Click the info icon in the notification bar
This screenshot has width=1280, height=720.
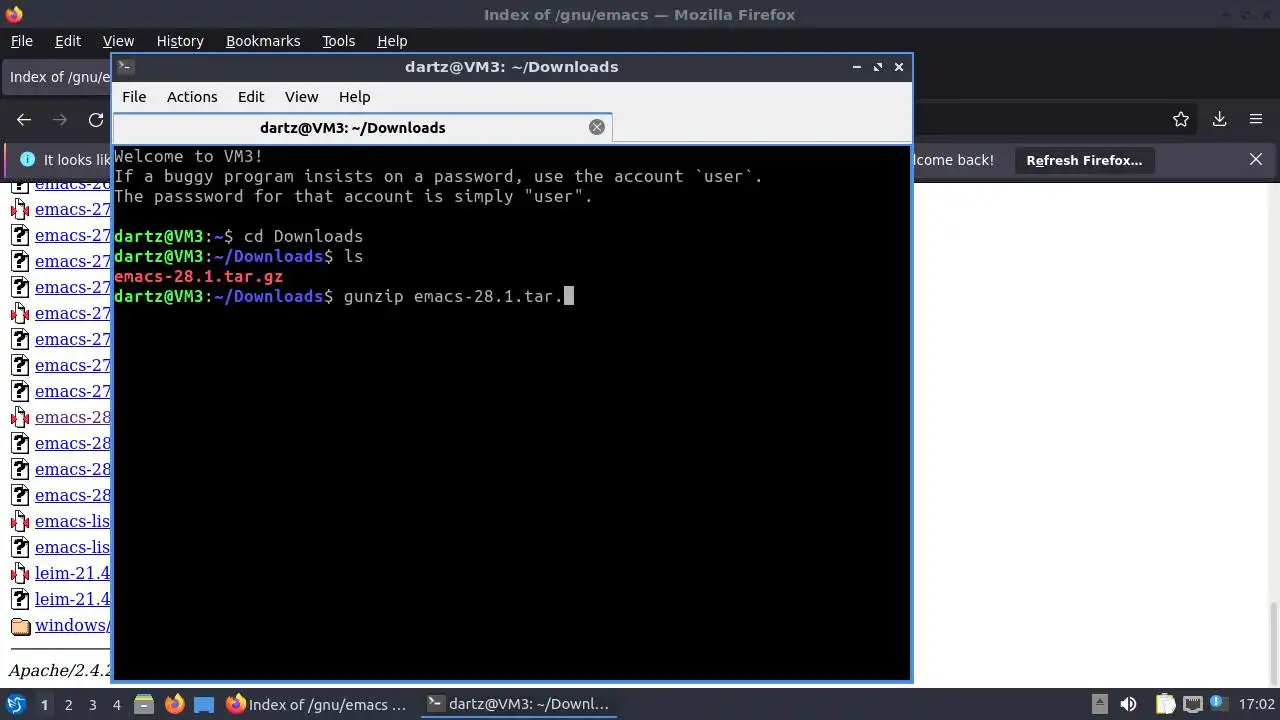pyautogui.click(x=27, y=160)
